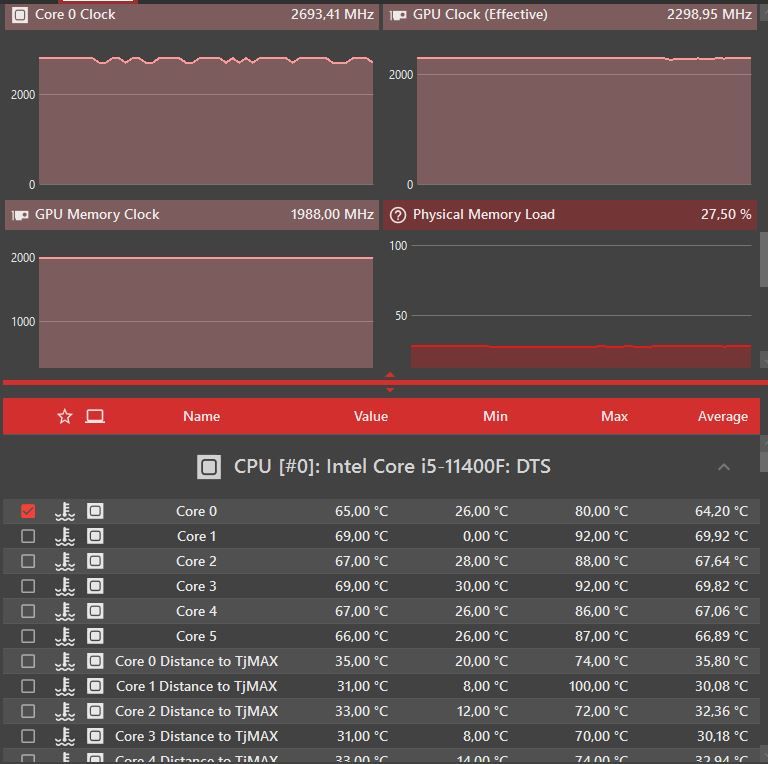Click temperature icon for Core 3 Distance to TjMAX
The image size is (768, 764).
coord(65,736)
